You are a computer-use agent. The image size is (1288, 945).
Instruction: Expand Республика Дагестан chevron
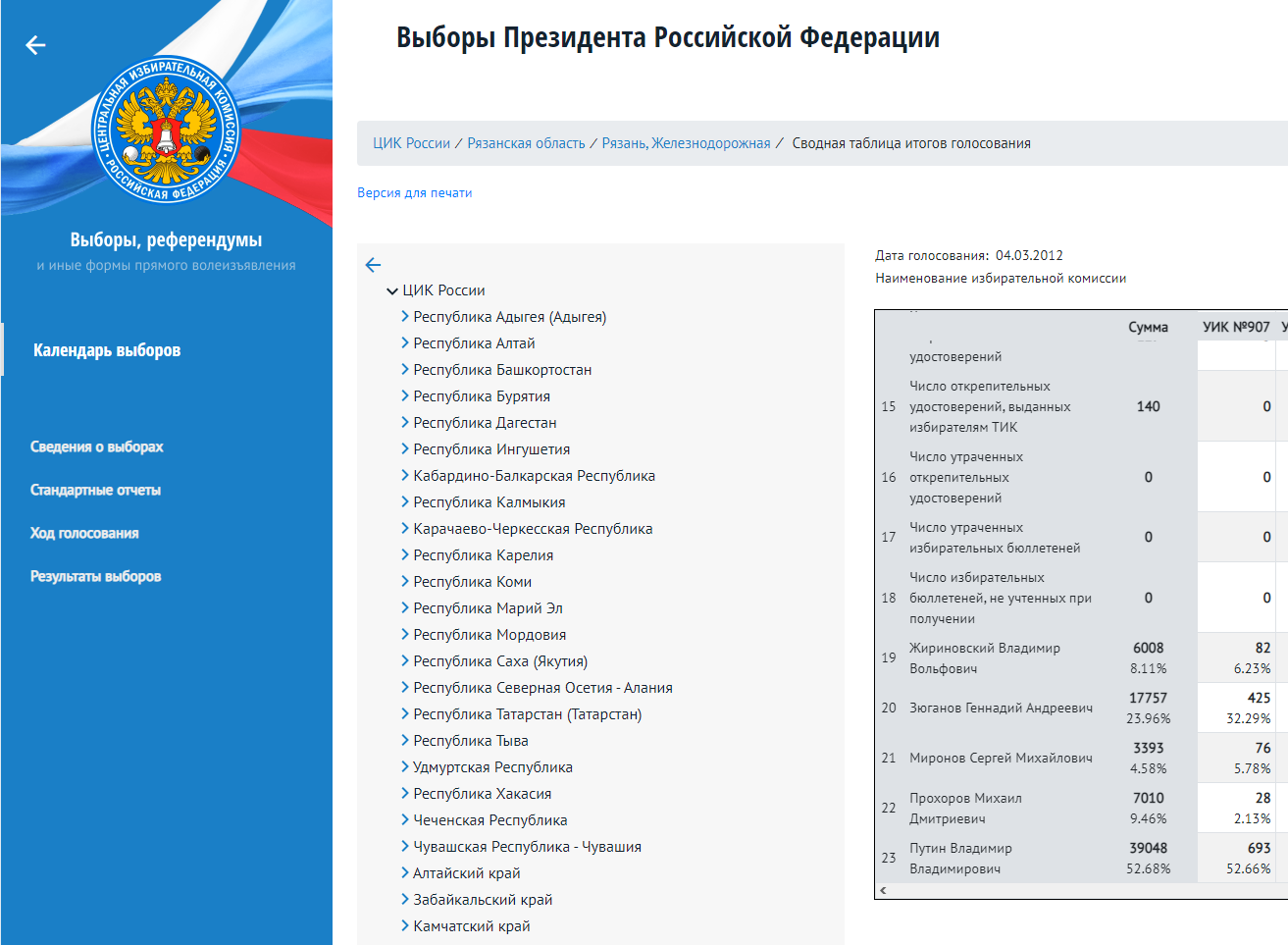pos(405,423)
